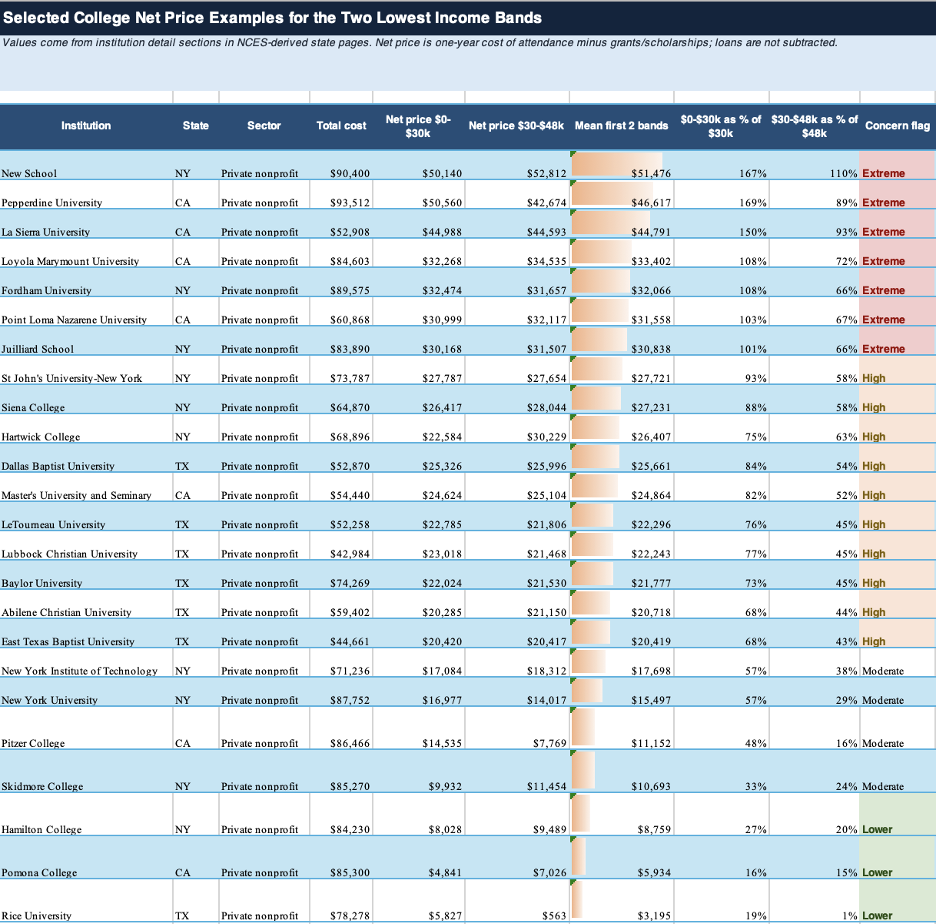Select the 'Dallas Baptist University' cell
Image resolution: width=936 pixels, height=924 pixels.
pos(86,458)
